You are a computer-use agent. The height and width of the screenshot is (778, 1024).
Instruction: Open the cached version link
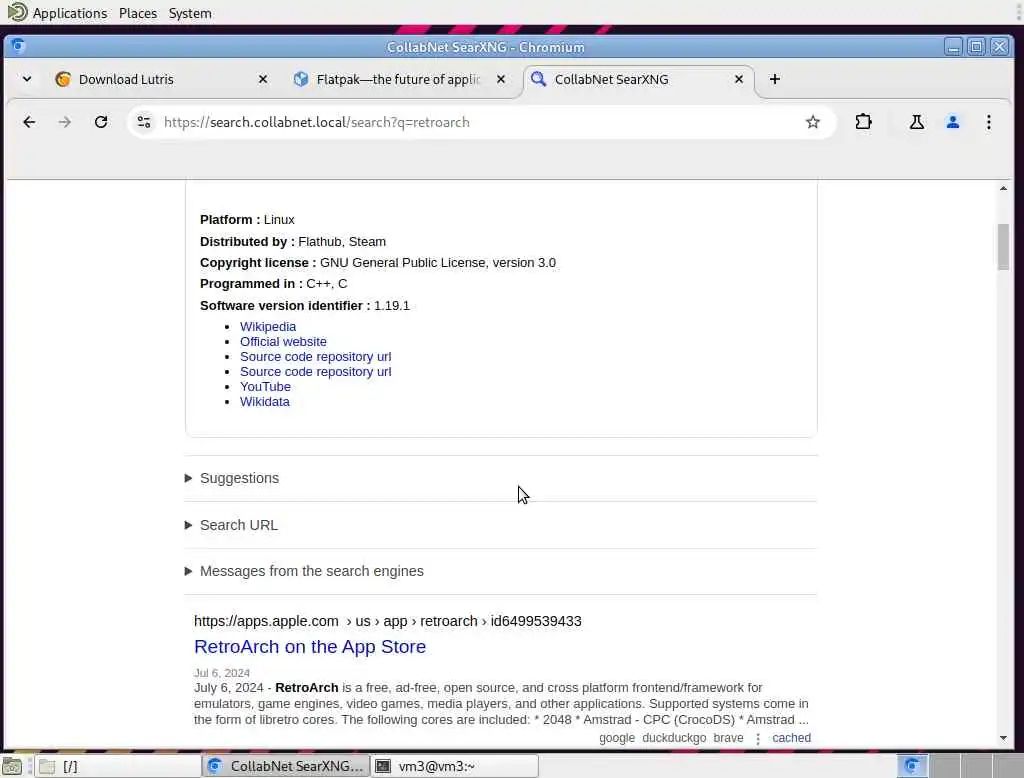pos(791,737)
